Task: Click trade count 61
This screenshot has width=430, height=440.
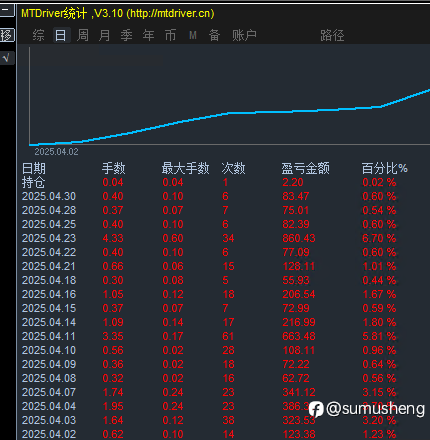Action: pos(228,336)
